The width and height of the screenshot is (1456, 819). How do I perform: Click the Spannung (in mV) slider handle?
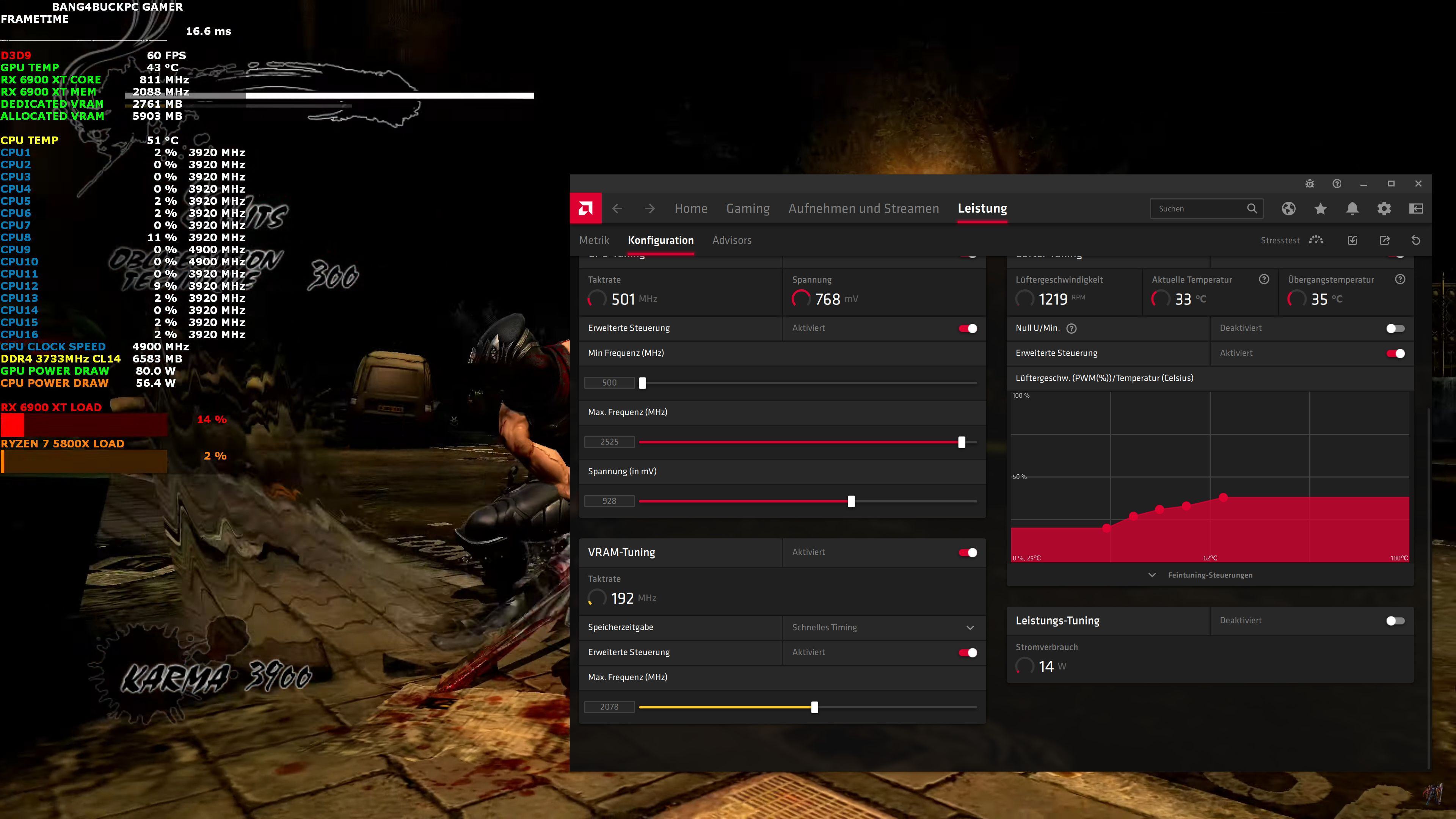[851, 501]
